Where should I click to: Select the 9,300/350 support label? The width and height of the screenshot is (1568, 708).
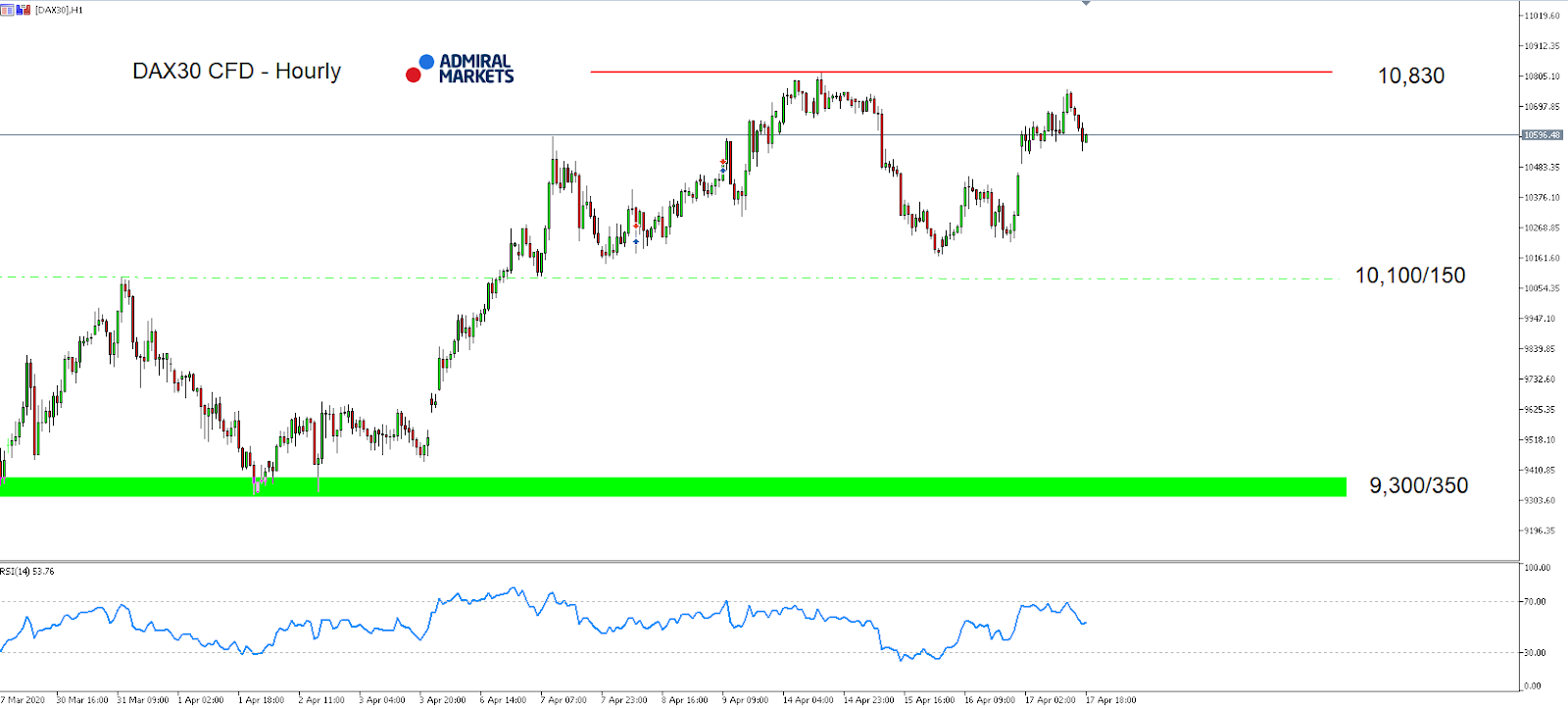[x=1418, y=485]
